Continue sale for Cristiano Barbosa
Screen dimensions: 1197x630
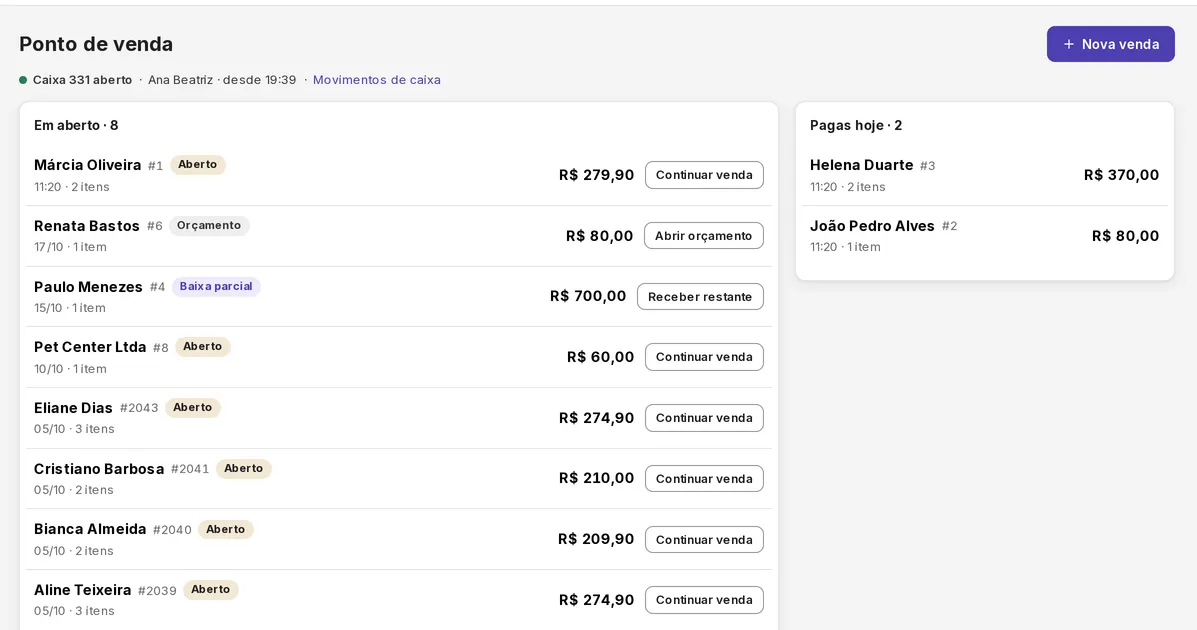coord(704,479)
